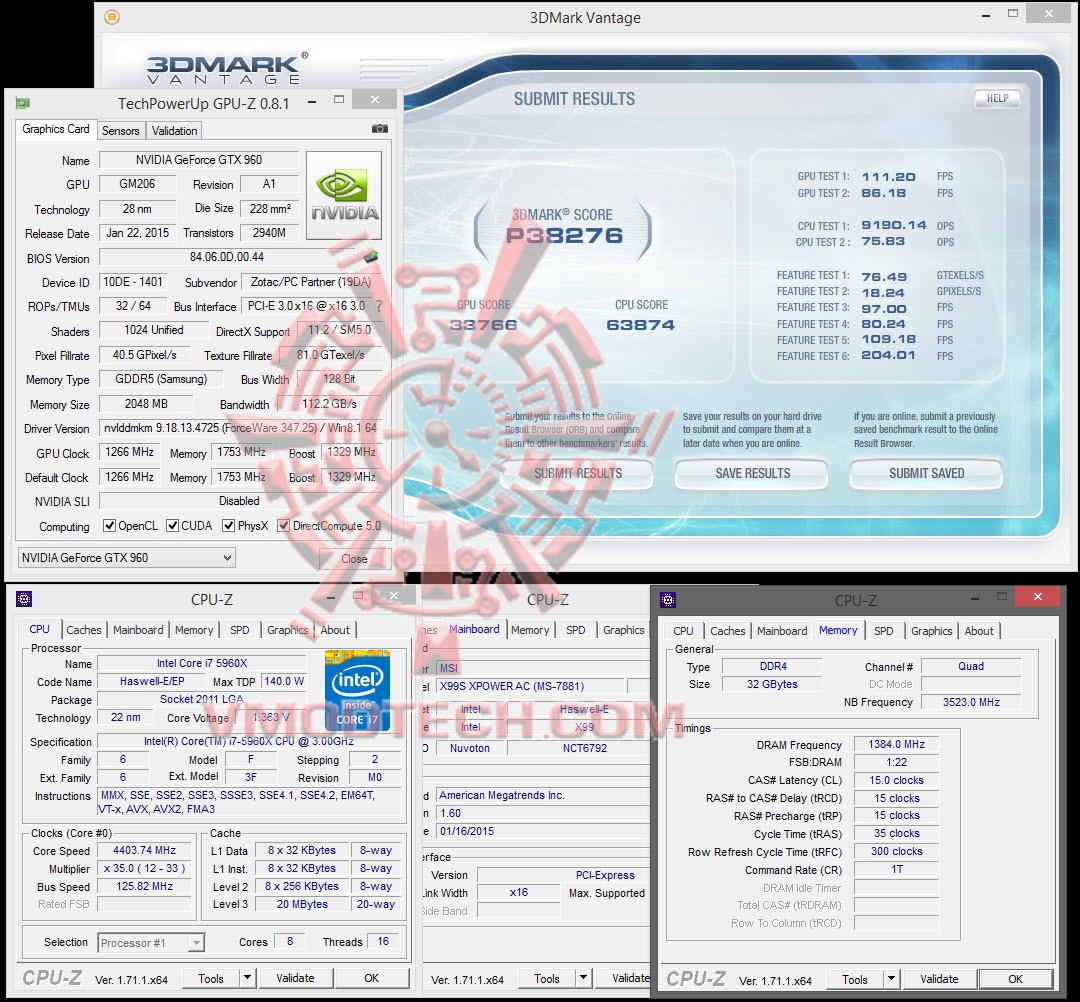Click OK in right CPU-Z Memory window

(1015, 979)
